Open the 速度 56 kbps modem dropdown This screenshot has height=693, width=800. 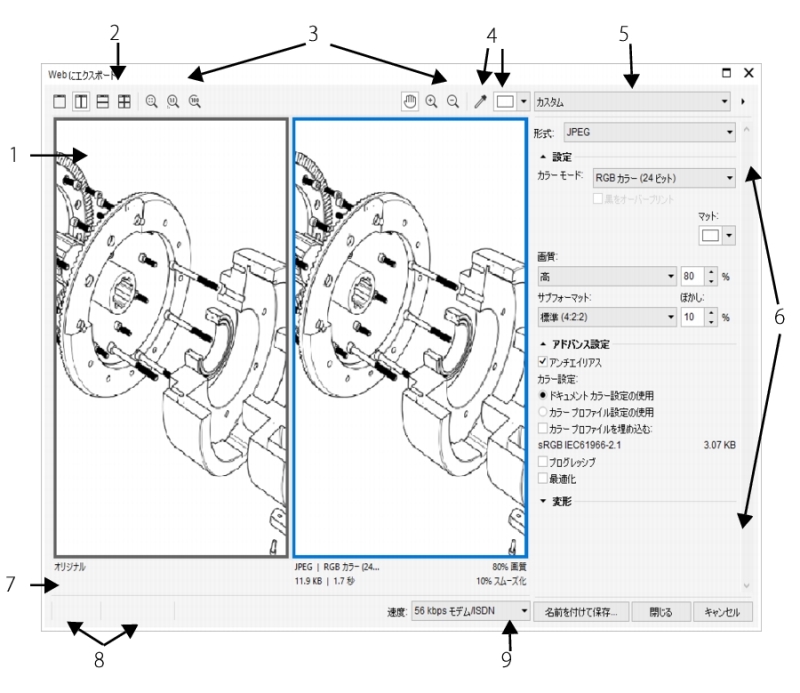470,610
